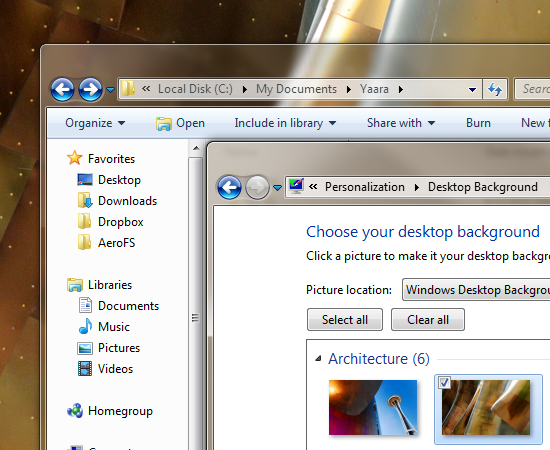Screen dimensions: 550x450
Task: Open Share with menu
Action: pyautogui.click(x=401, y=123)
